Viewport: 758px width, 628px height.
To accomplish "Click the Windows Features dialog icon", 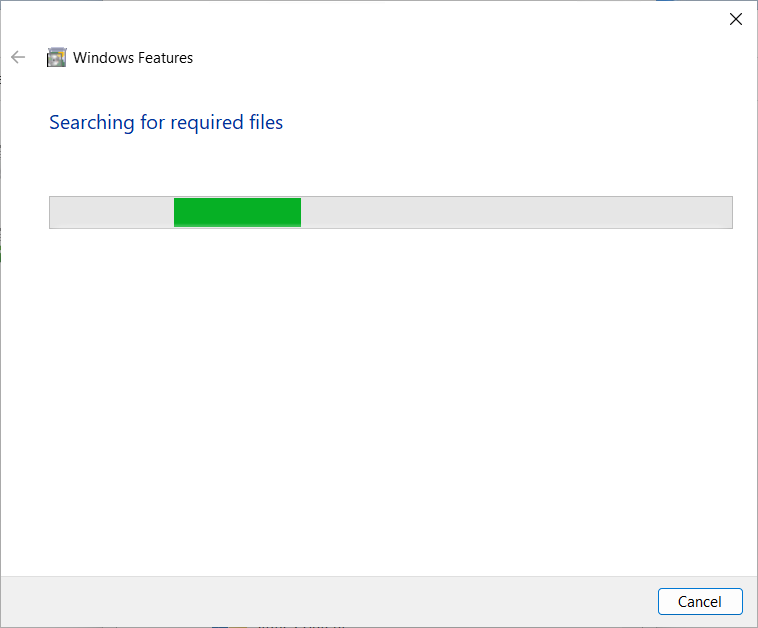I will tap(57, 58).
